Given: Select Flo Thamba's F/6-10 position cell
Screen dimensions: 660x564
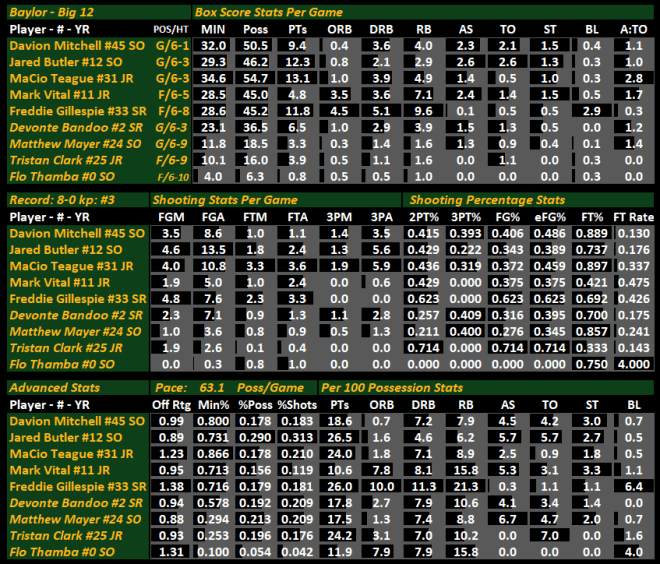Looking at the screenshot, I should pos(172,177).
